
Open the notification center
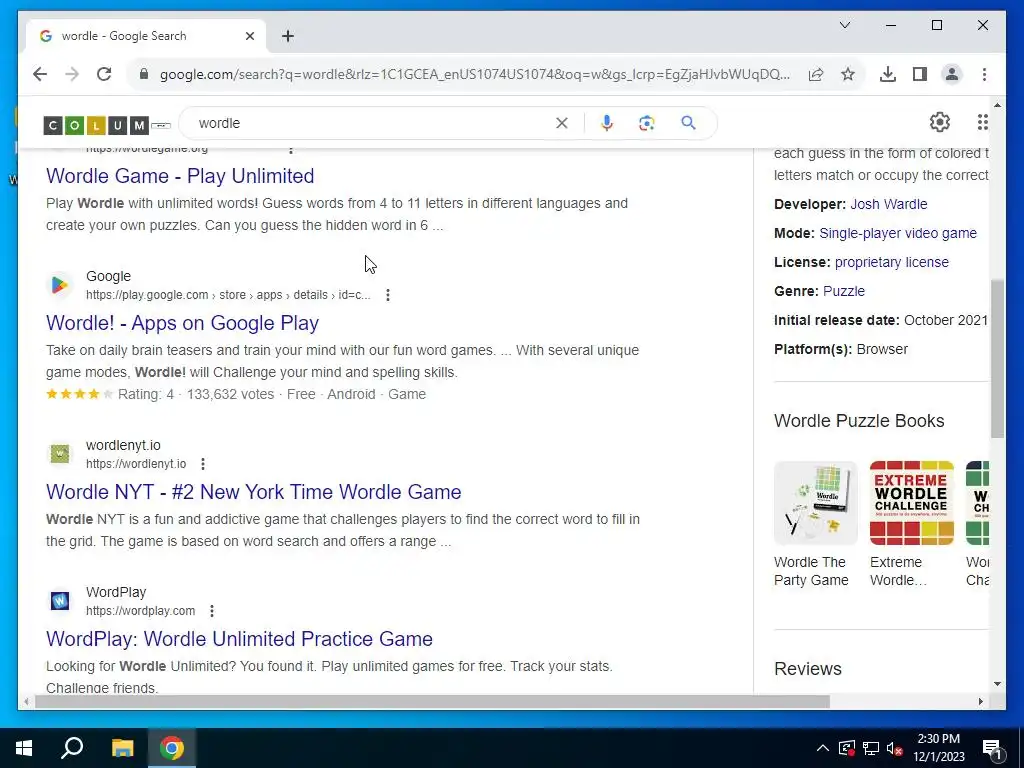pos(993,749)
